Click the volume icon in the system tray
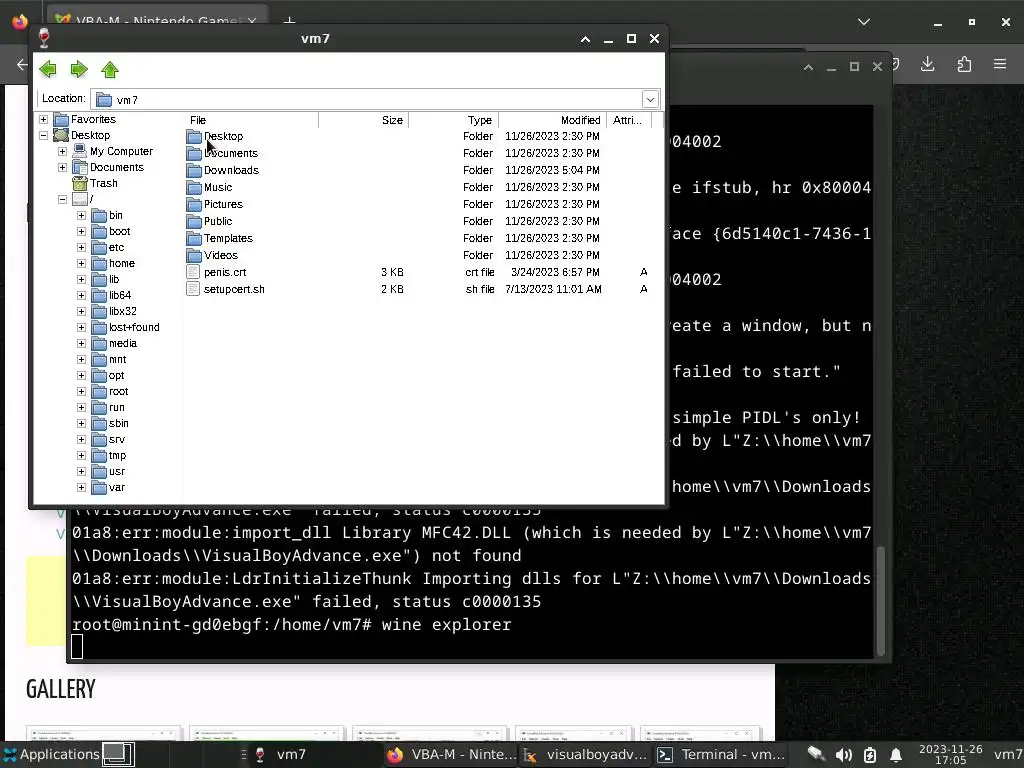Viewport: 1024px width, 768px height. coord(843,755)
